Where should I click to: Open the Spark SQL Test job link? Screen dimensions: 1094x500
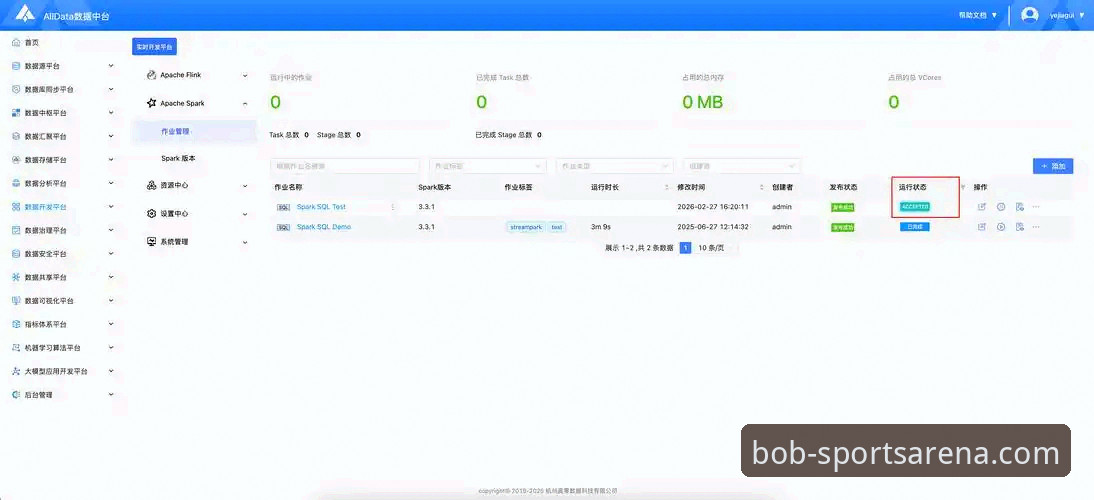point(321,207)
